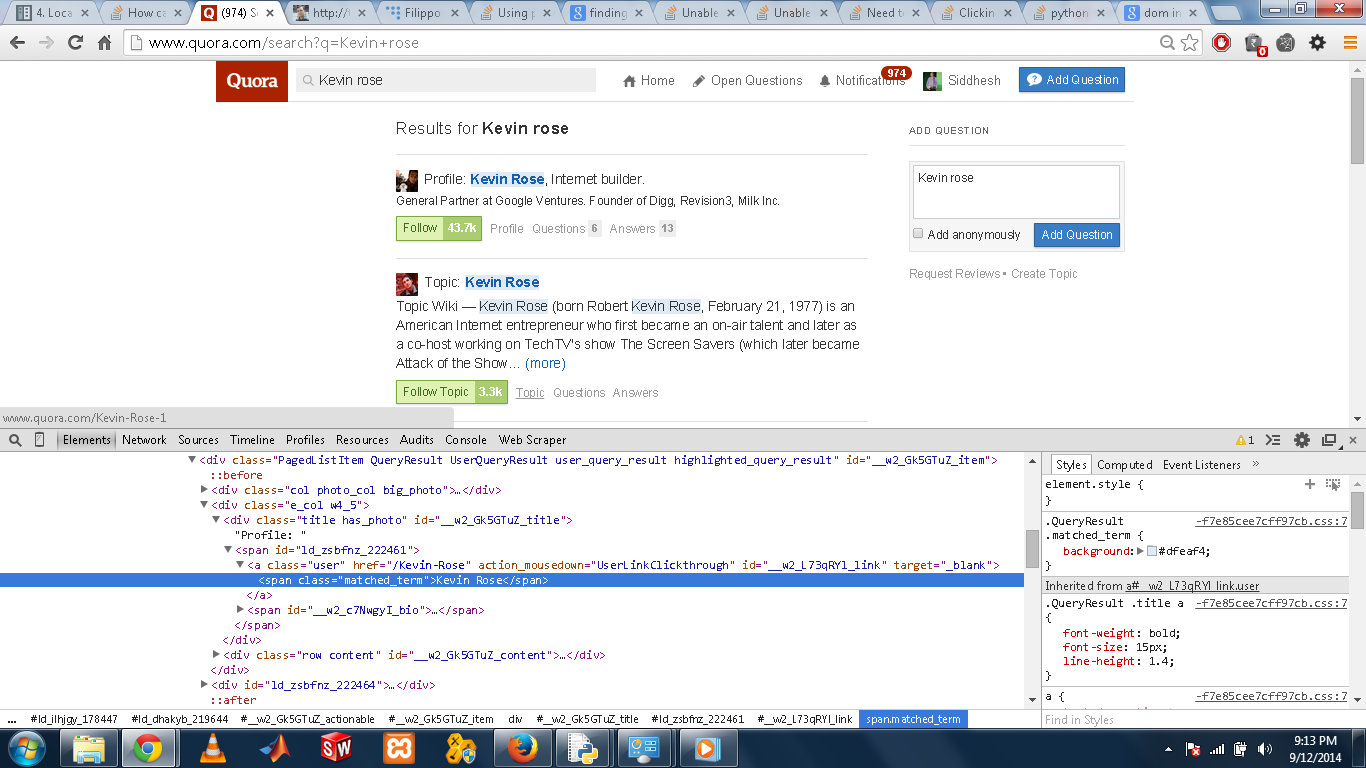Screen dimensions: 1366x768
Task: Click Follow Topic button
Action: tap(452, 392)
